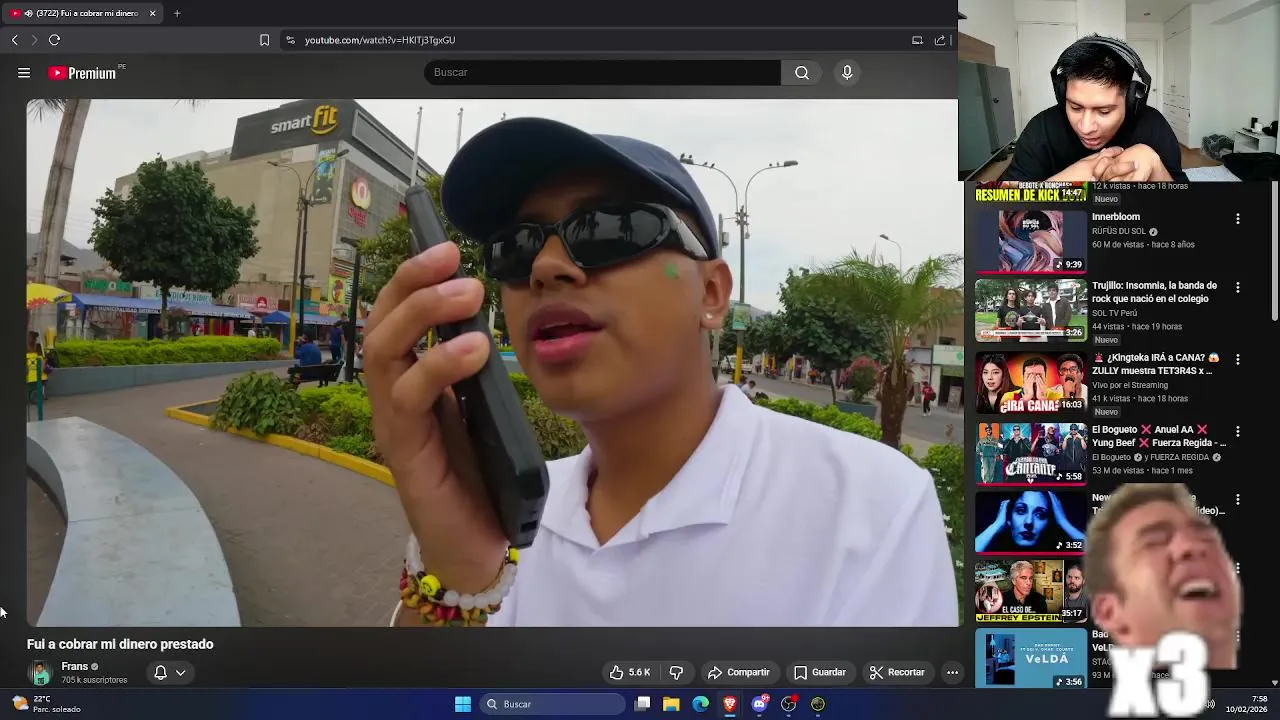Viewport: 1280px width, 720px height.
Task: Open the 'Innerbloom' video title
Action: (1116, 217)
